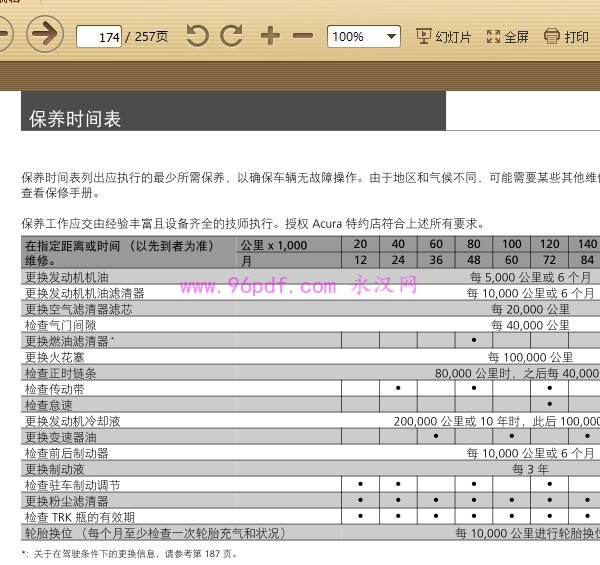Zoom in with the plus icon

270,37
